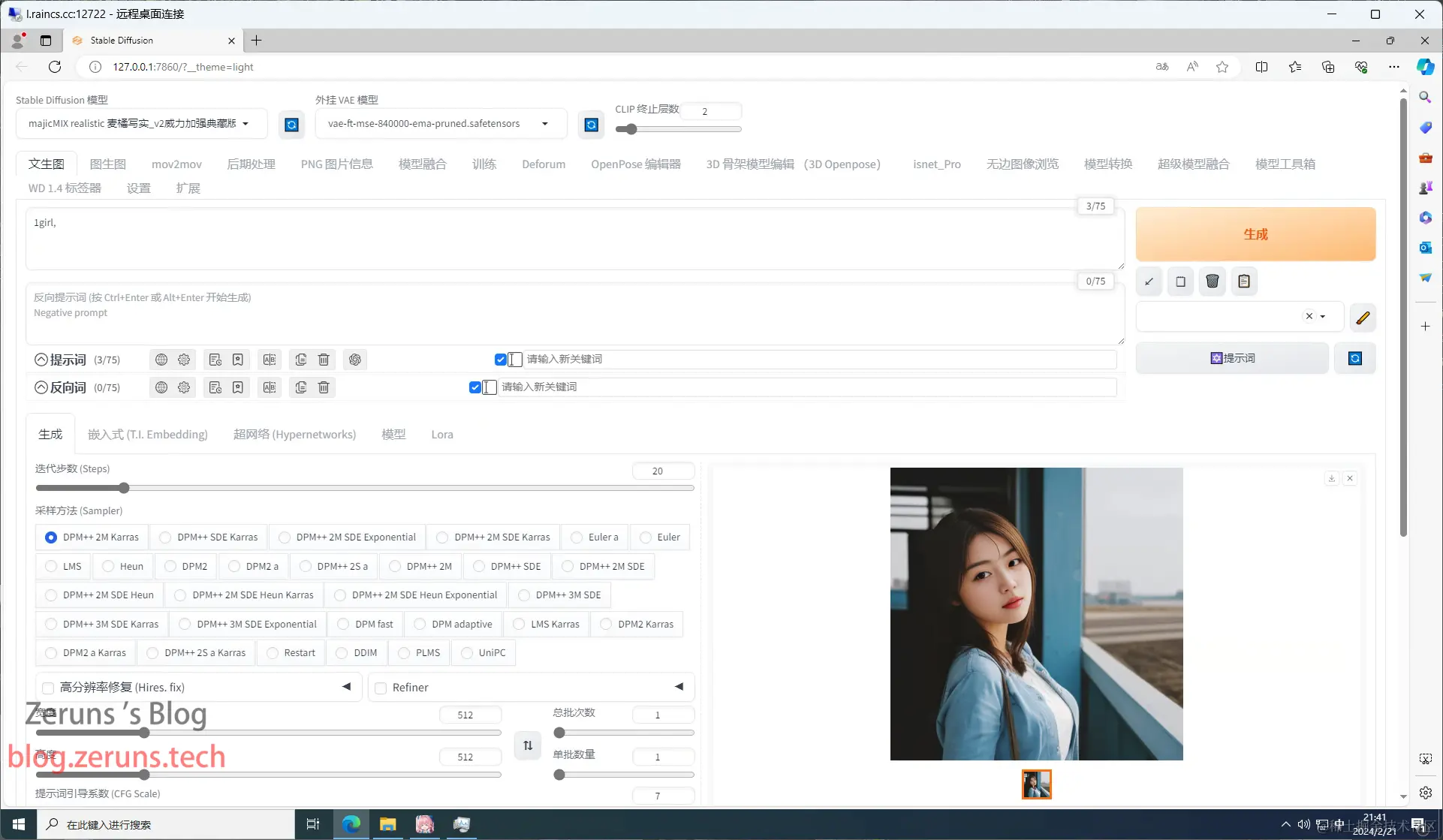Image resolution: width=1443 pixels, height=840 pixels.
Task: Click the ChatGPT icon in the 提示词 toolbar row
Action: pos(355,360)
